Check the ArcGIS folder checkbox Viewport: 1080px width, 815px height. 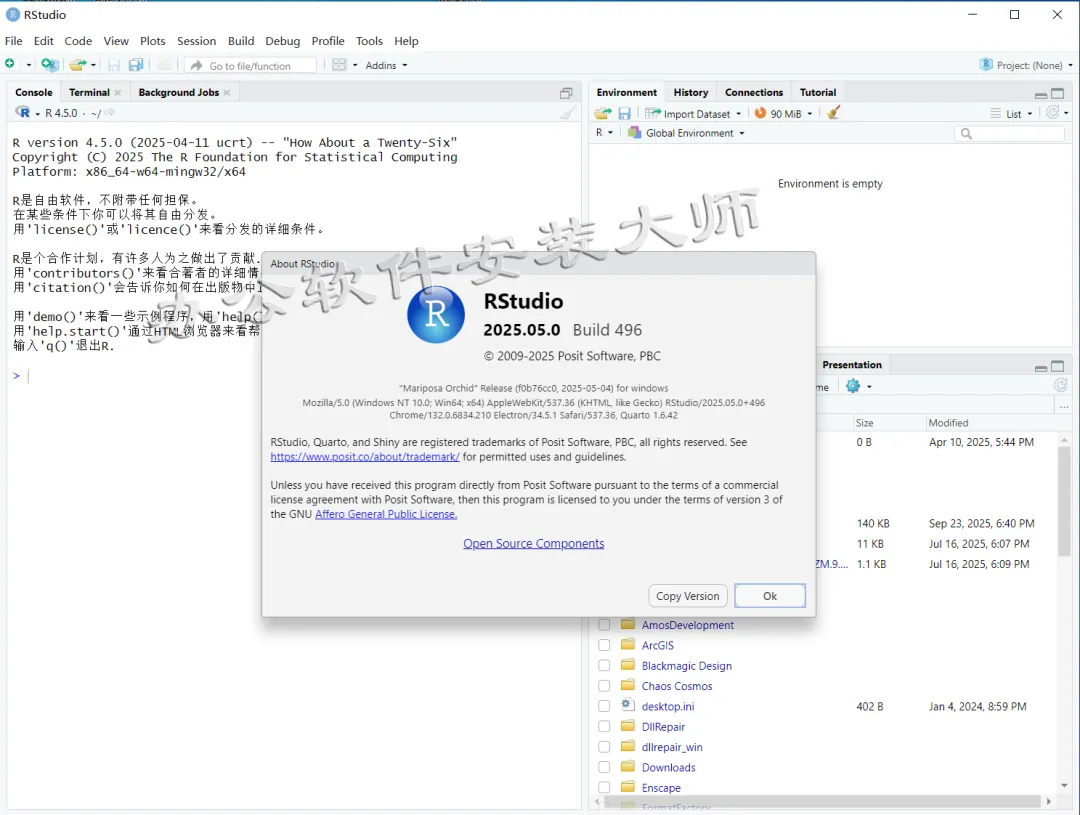(x=604, y=645)
